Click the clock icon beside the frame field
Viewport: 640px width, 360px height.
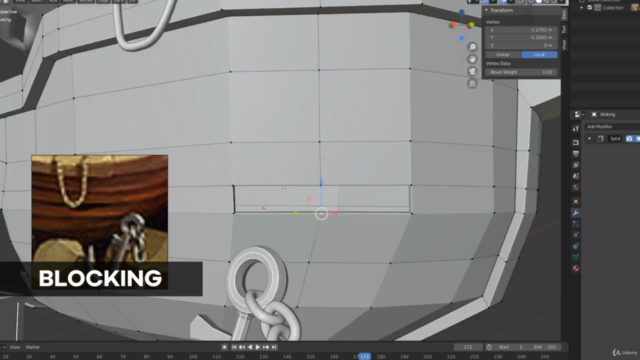(x=489, y=347)
